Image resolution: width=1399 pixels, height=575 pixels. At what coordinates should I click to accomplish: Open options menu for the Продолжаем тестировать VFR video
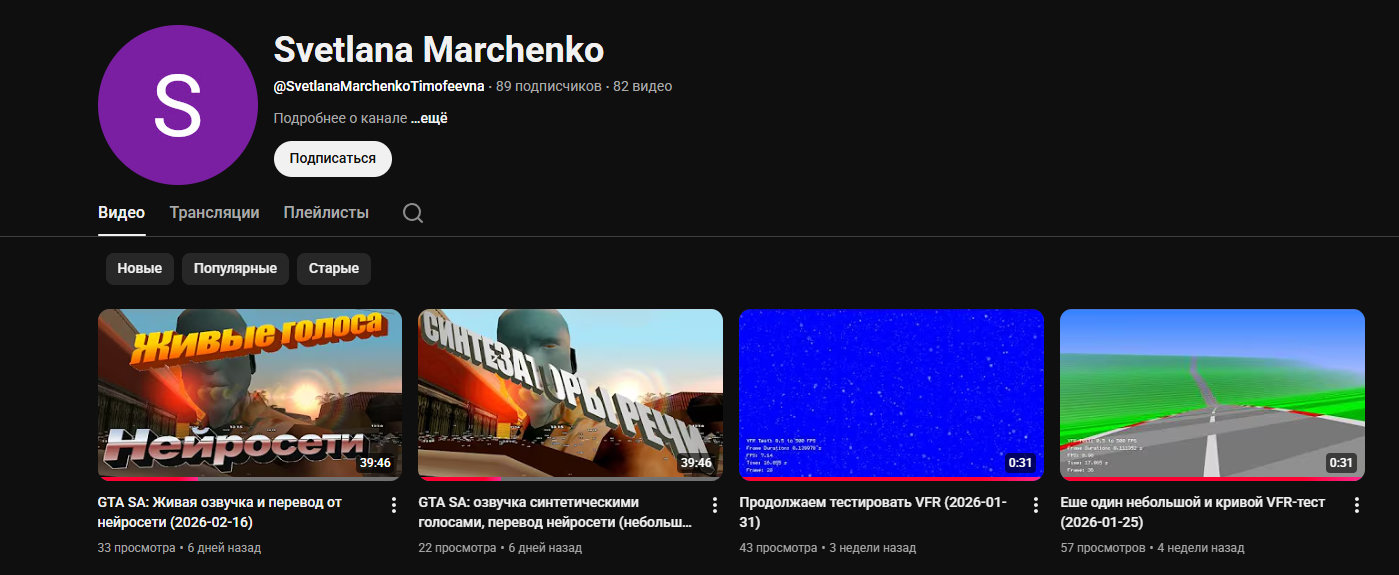click(1036, 505)
